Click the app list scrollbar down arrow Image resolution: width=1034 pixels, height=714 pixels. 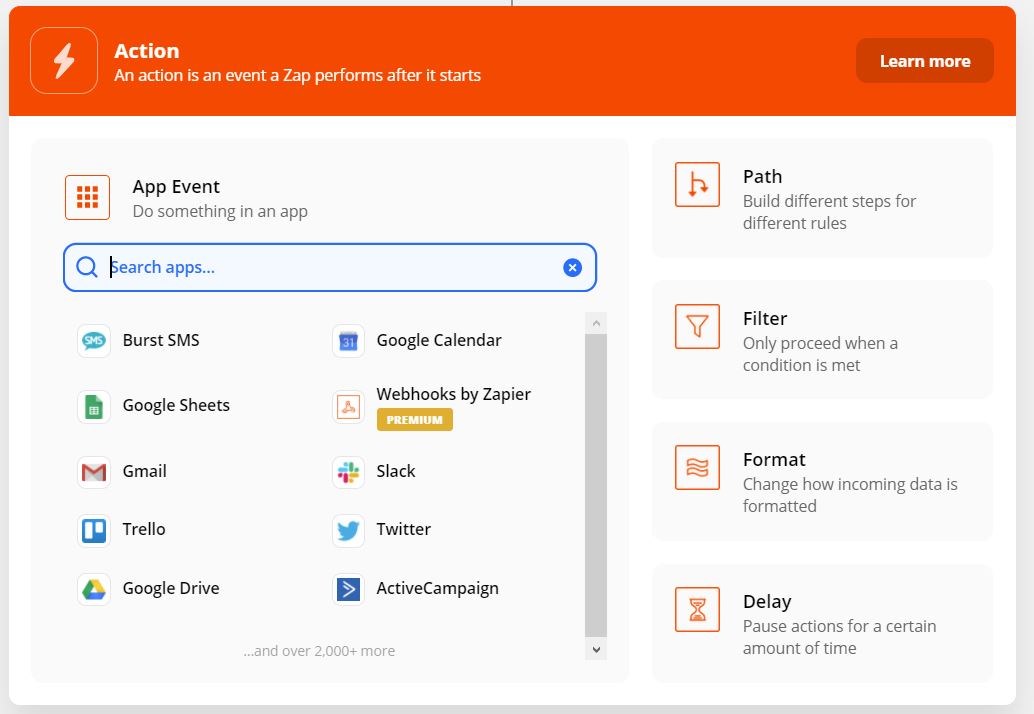click(596, 649)
